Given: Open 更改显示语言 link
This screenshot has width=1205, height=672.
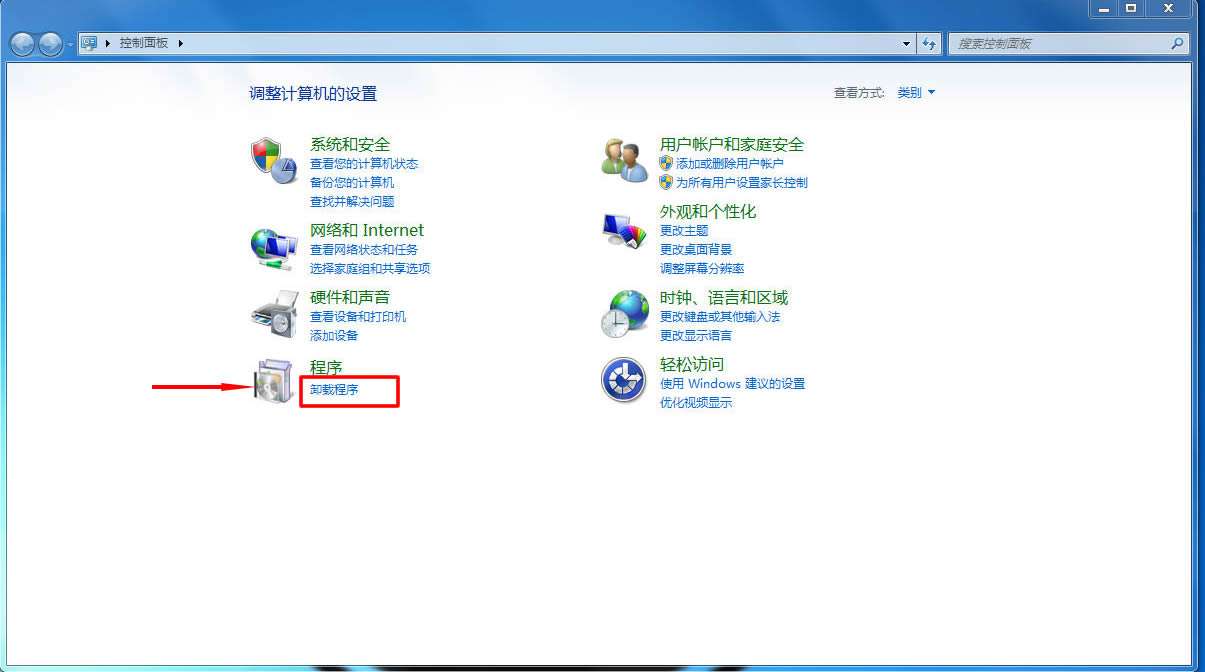Looking at the screenshot, I should point(696,335).
